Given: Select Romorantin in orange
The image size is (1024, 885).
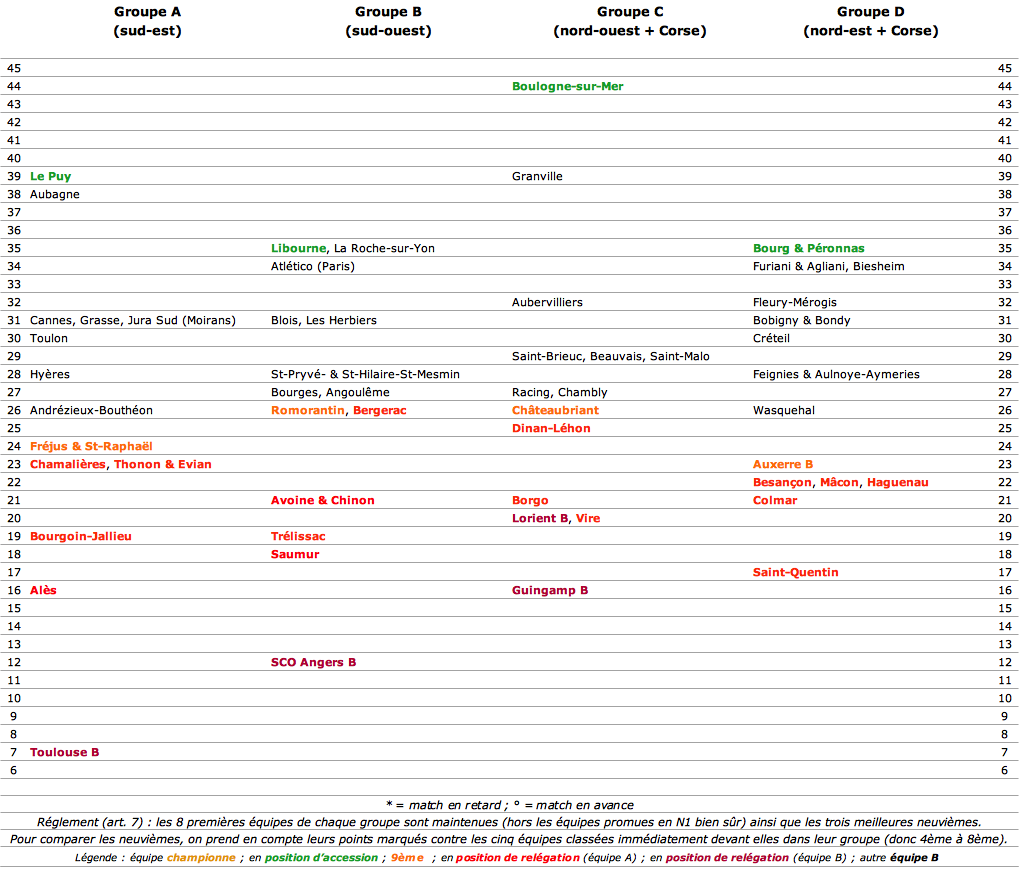Looking at the screenshot, I should 308,410.
